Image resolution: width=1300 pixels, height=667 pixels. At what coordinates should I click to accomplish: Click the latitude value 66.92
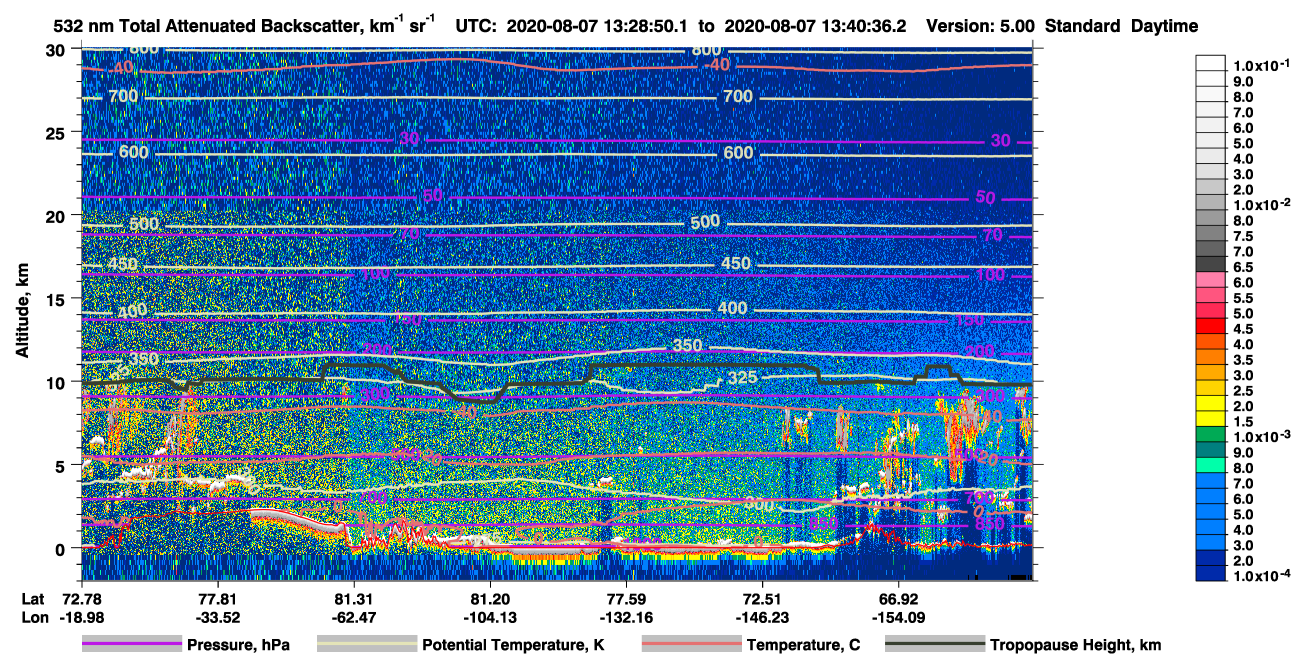pyautogui.click(x=900, y=598)
